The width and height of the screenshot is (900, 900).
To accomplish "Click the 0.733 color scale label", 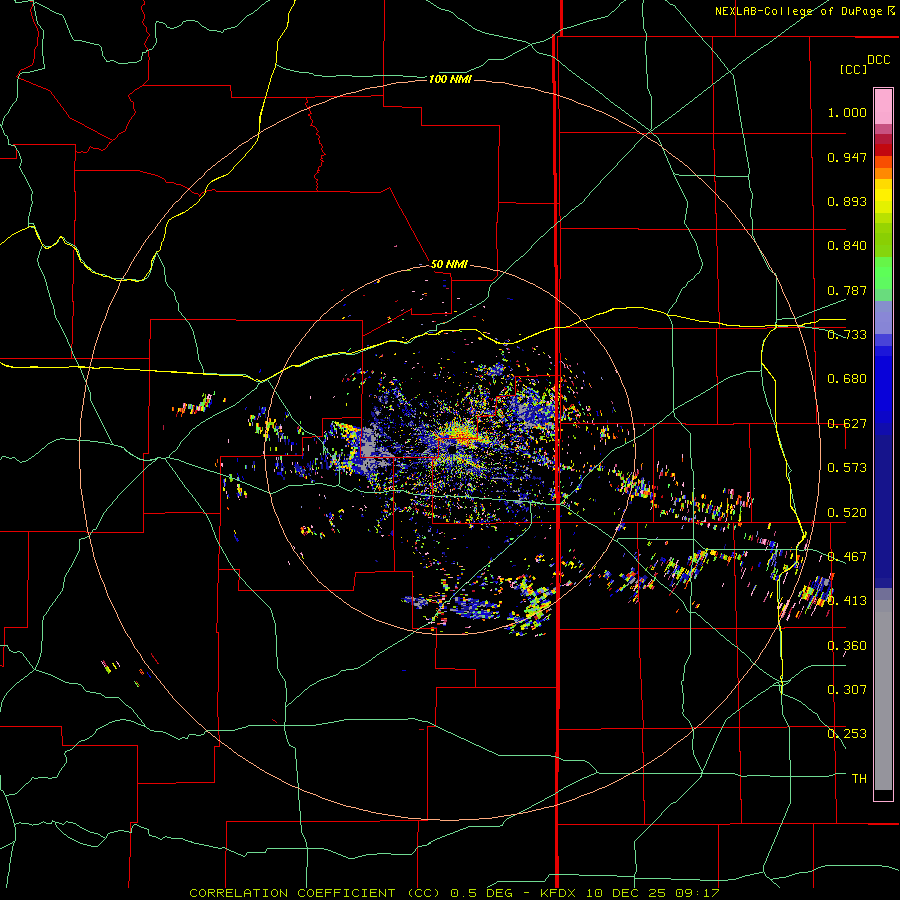I will coord(847,335).
